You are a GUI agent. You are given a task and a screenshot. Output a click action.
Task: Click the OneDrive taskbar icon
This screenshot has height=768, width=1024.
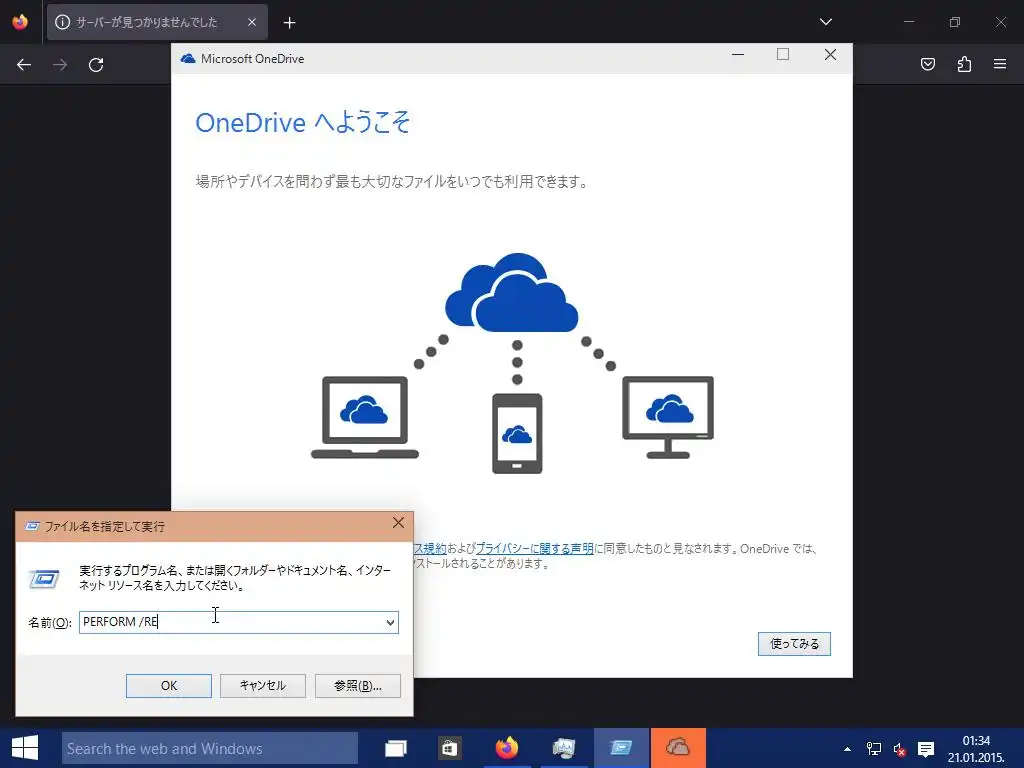[678, 748]
